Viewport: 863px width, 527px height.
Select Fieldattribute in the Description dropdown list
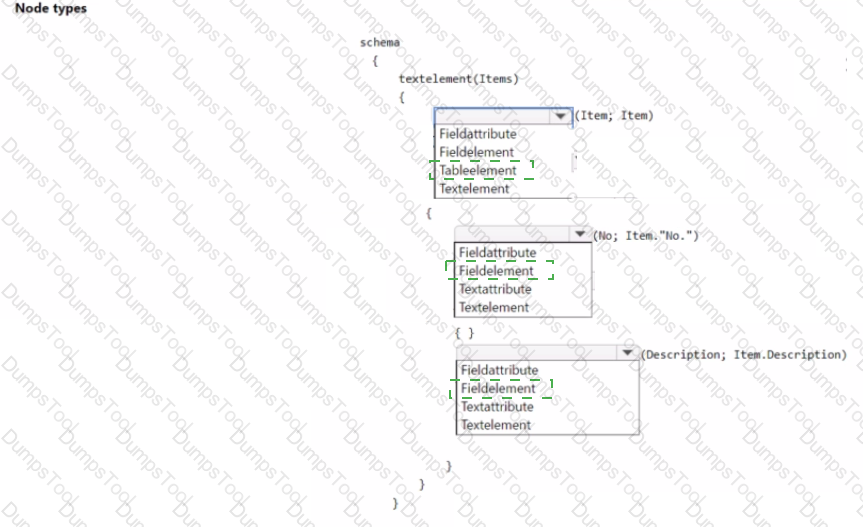click(x=499, y=370)
